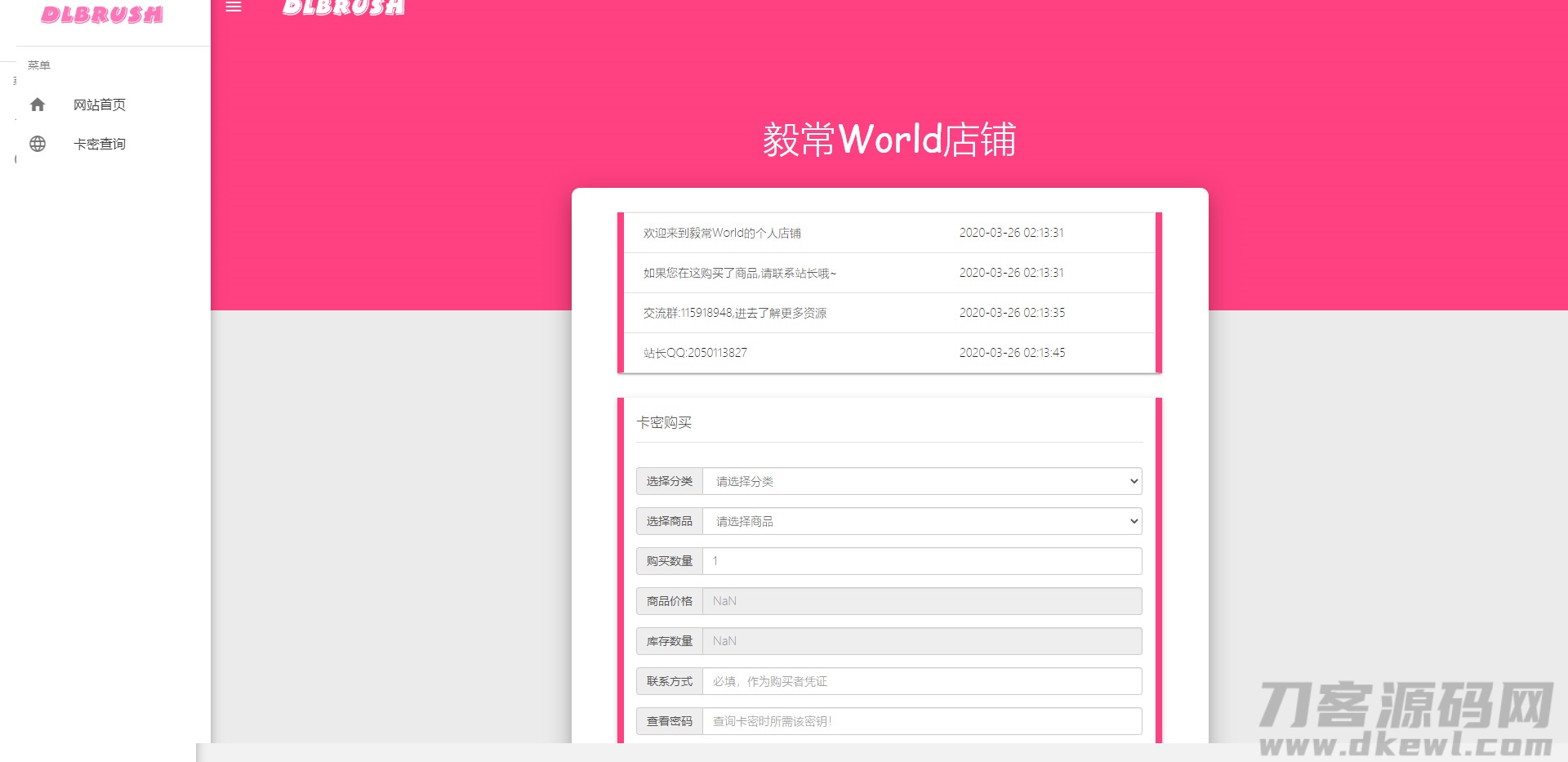
Task: Click the DLBRUSH logo in the white sidebar
Action: coord(104,15)
